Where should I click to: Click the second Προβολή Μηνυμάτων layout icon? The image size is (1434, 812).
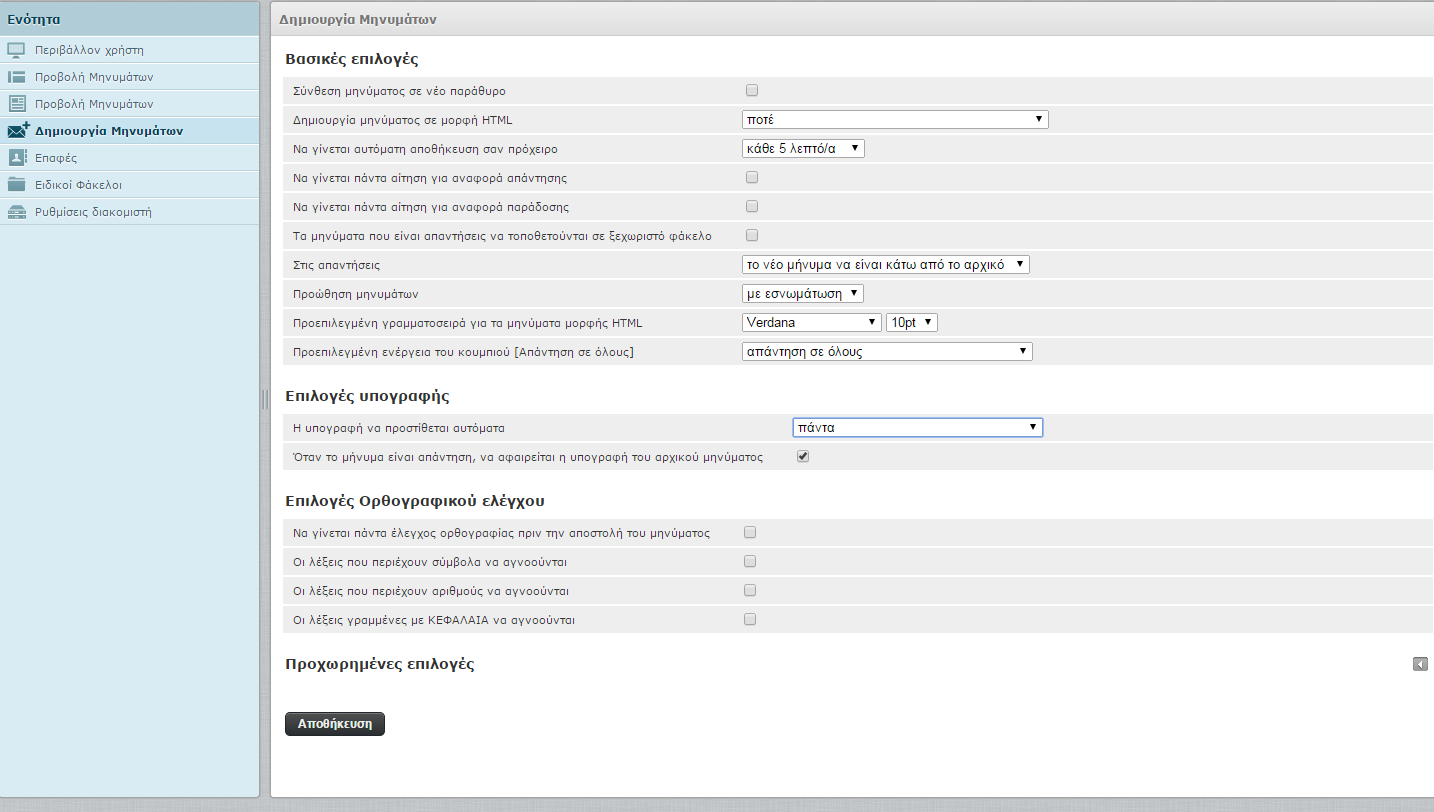click(16, 104)
